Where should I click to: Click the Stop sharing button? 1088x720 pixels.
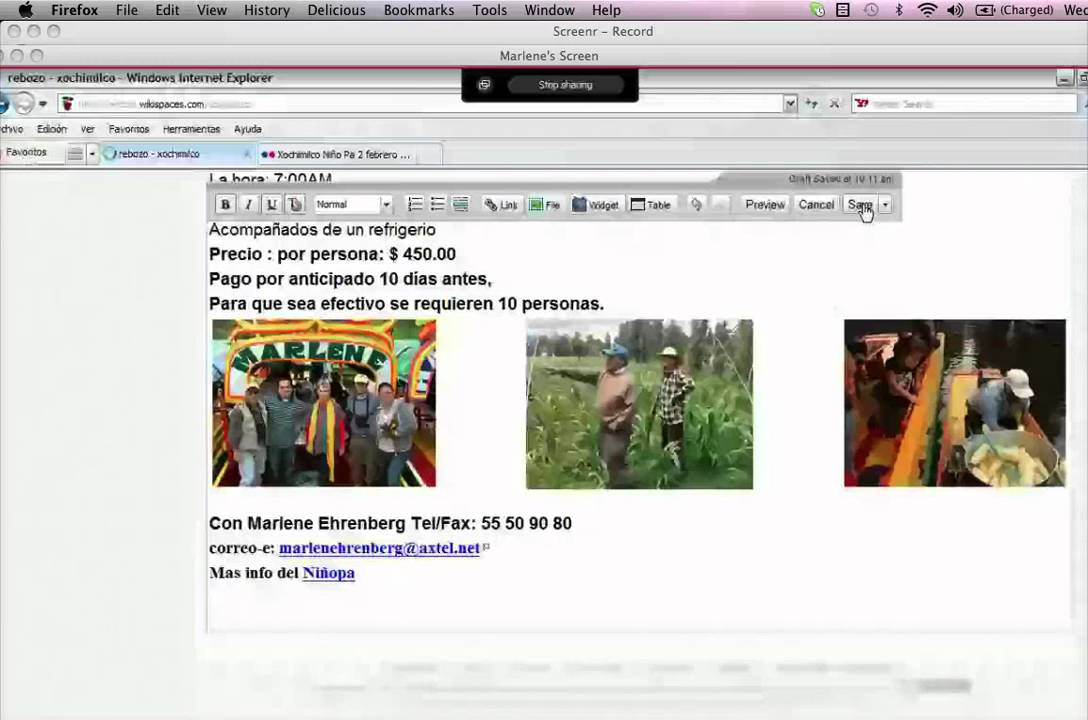coord(566,85)
